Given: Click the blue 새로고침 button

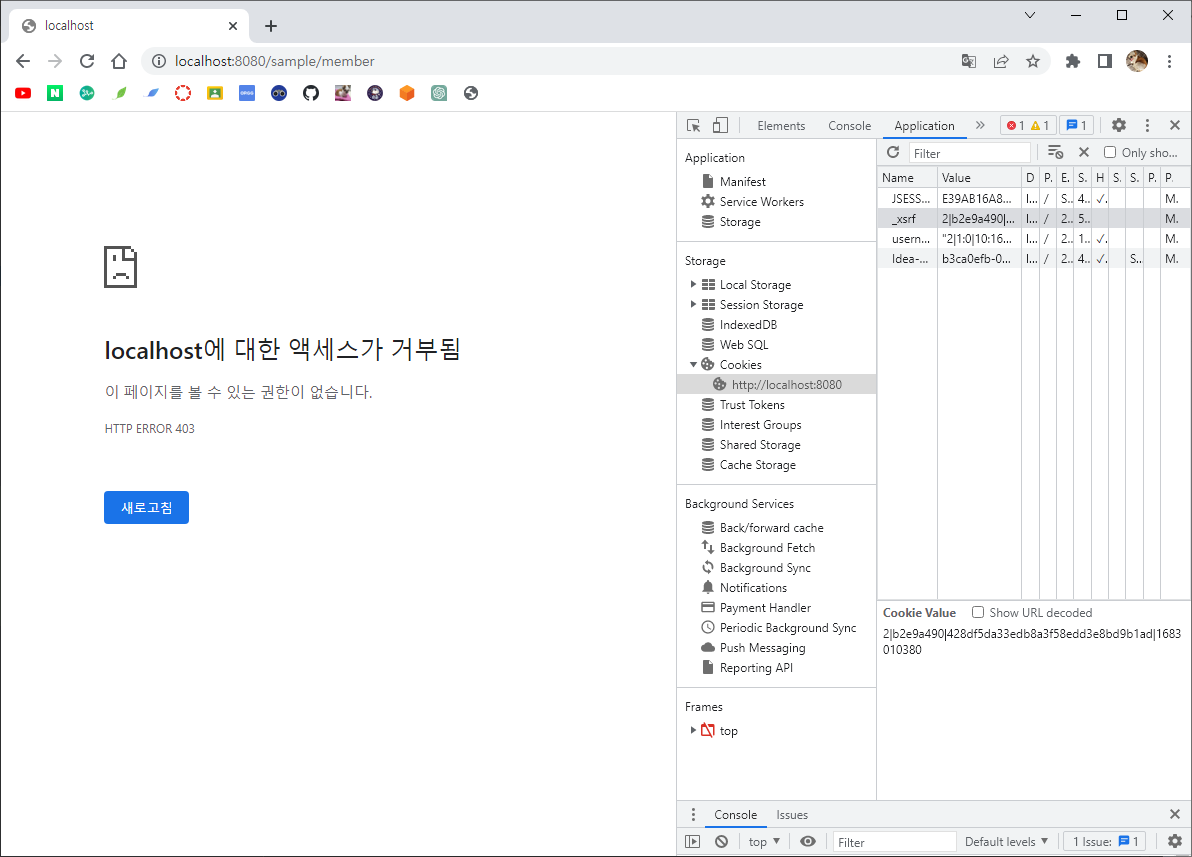Looking at the screenshot, I should [x=146, y=508].
